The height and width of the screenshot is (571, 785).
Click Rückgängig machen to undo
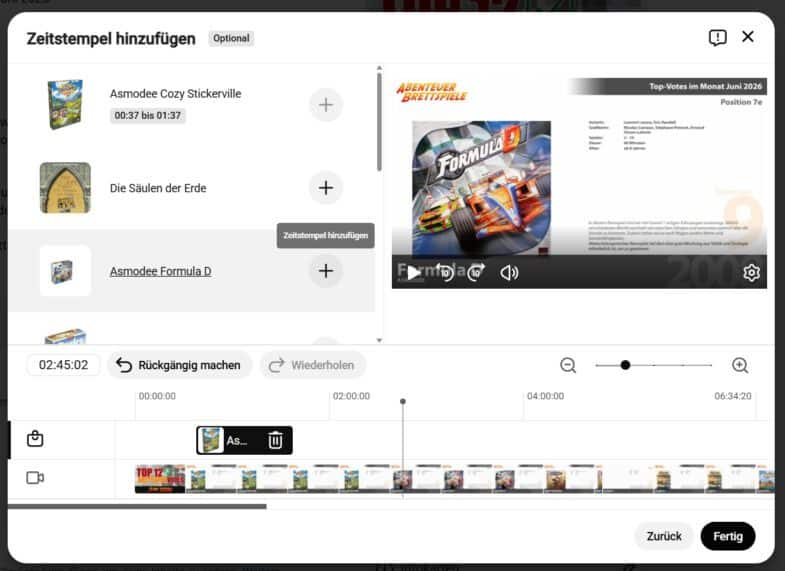tap(179, 365)
